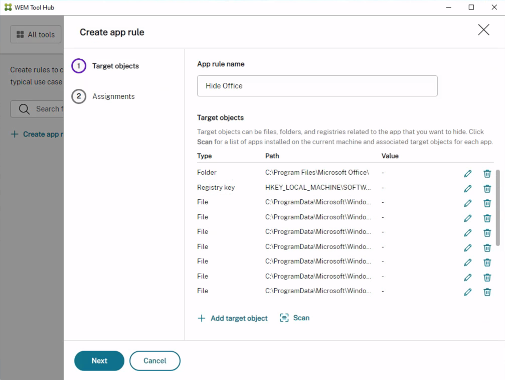505x380 pixels.
Task: Click the Scan icon button
Action: tap(295, 318)
